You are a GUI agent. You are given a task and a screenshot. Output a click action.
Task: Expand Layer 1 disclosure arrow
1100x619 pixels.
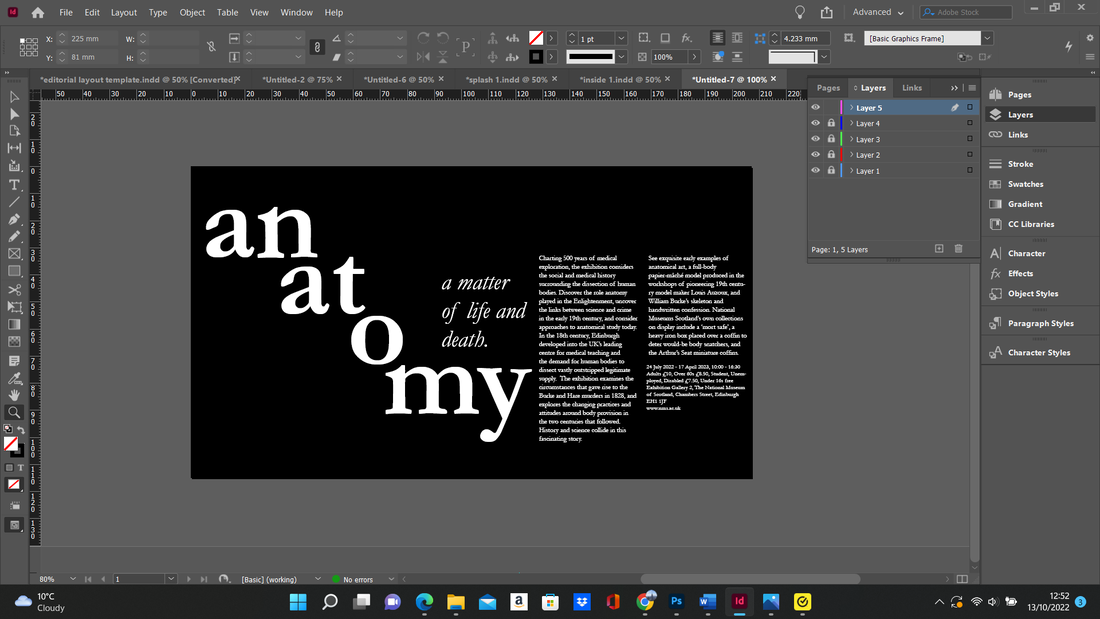[x=852, y=171]
